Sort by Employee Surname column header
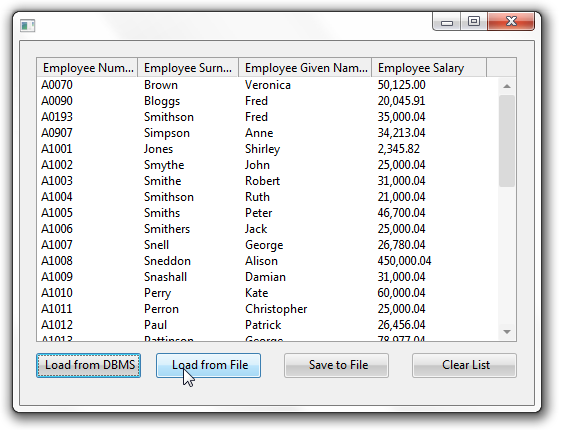This screenshot has height=430, width=568. [x=188, y=67]
